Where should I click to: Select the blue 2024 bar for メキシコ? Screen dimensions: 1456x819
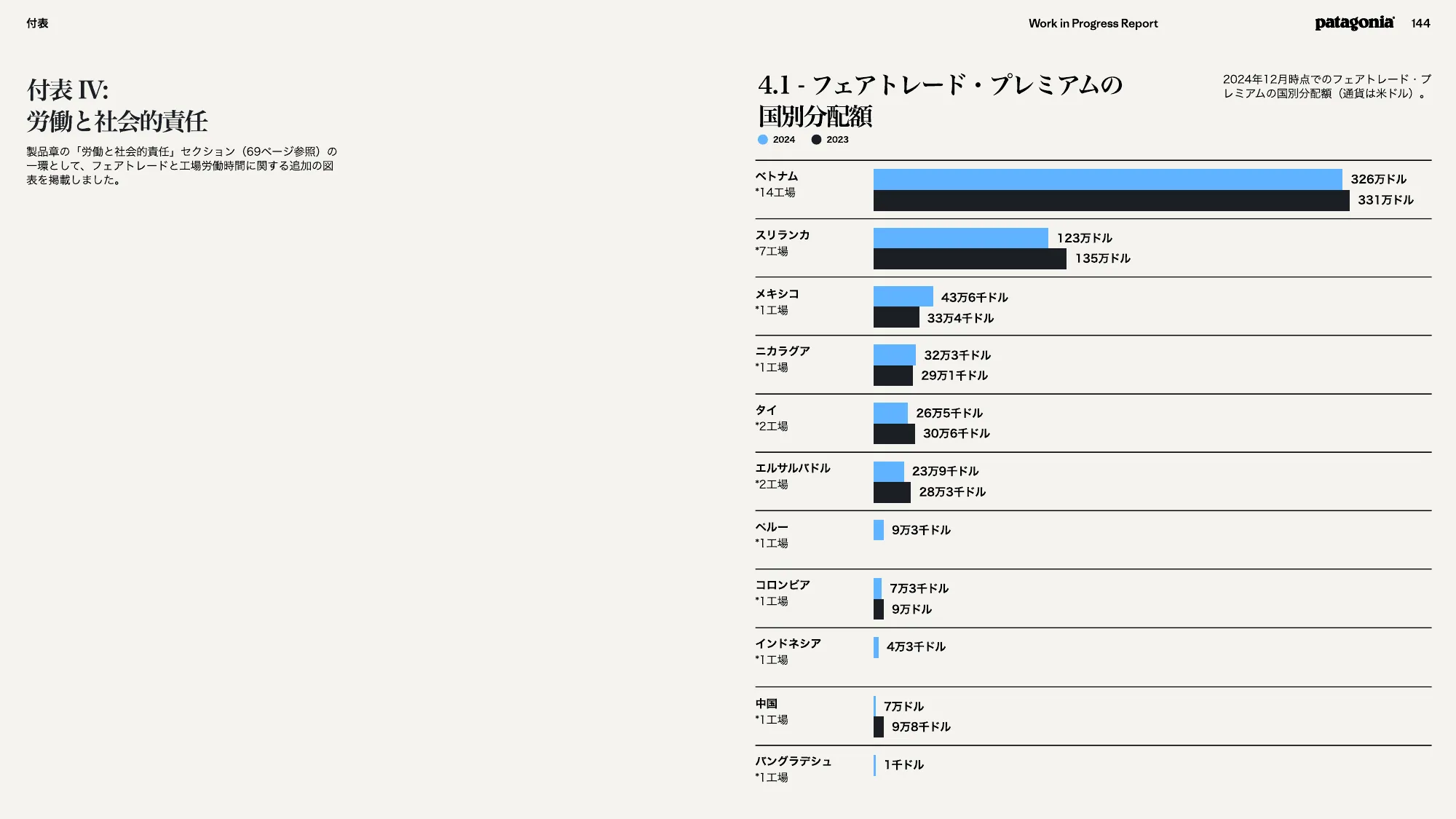[903, 296]
